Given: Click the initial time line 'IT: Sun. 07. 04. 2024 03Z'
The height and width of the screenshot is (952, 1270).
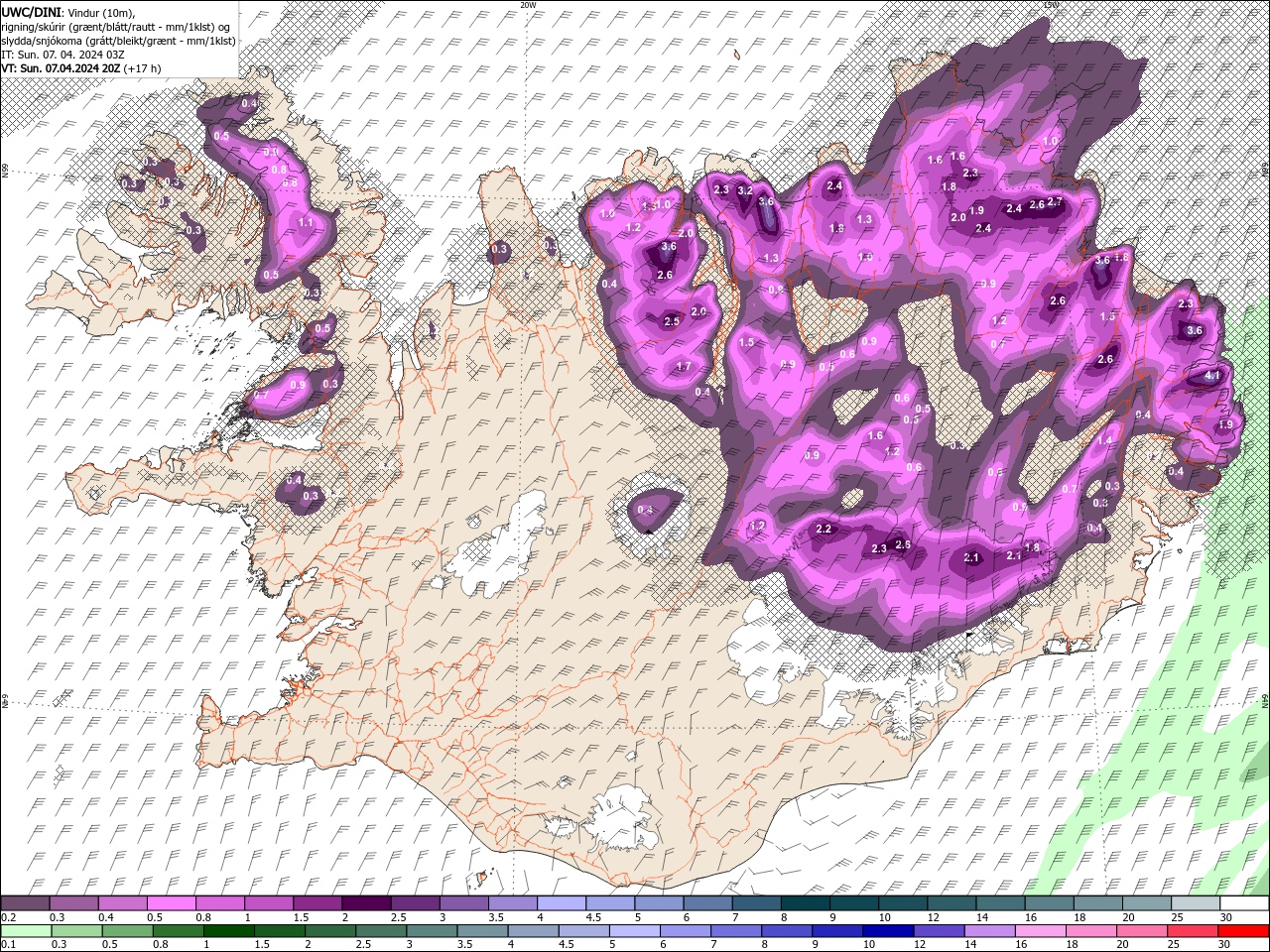Looking at the screenshot, I should (x=62, y=55).
